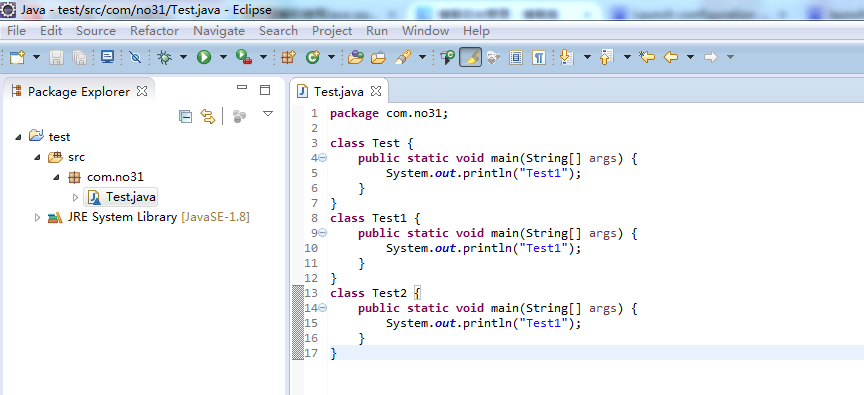This screenshot has width=864, height=395.
Task: Open the File menu
Action: (17, 31)
